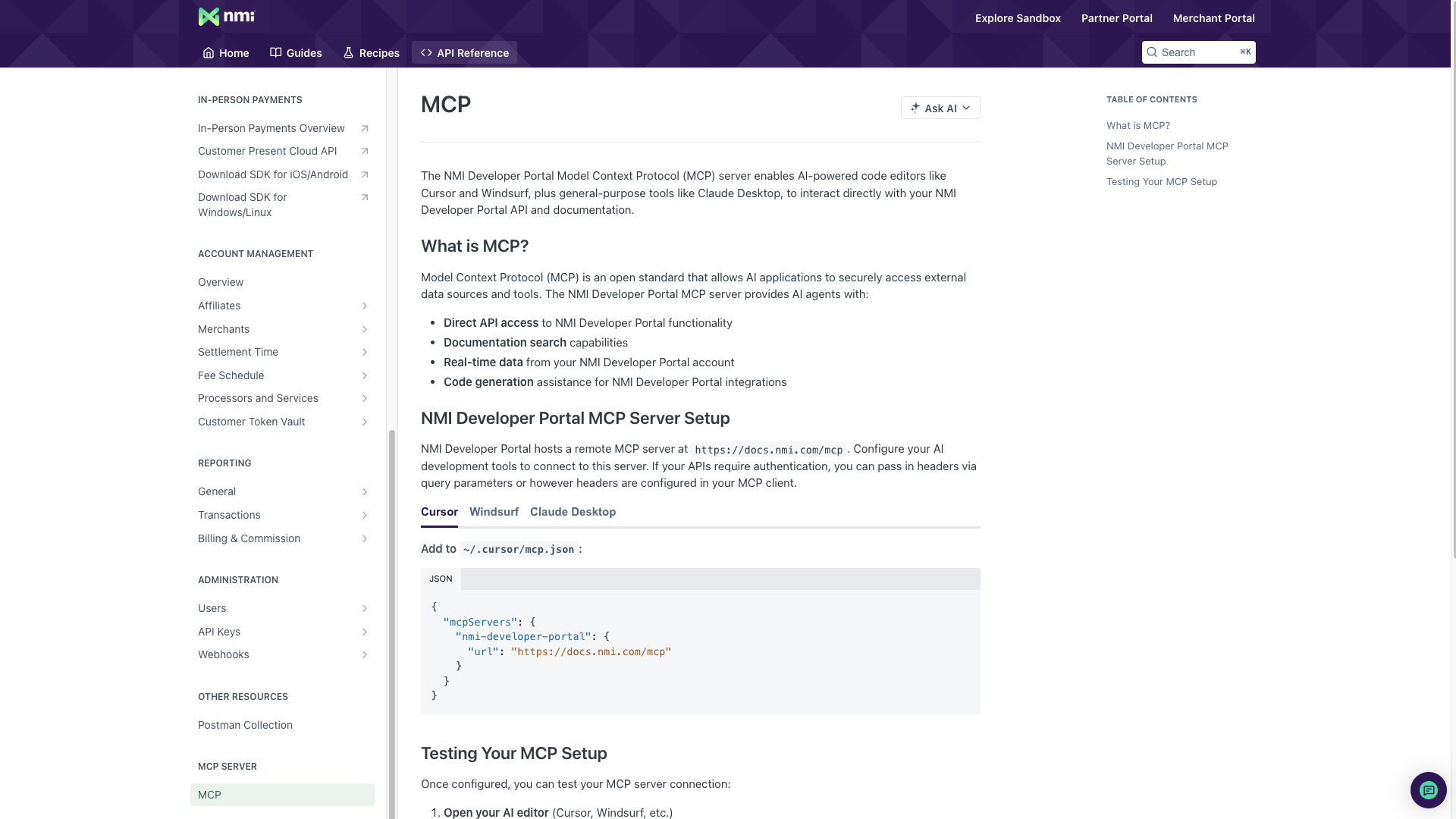The image size is (1456, 819).
Task: Open Guides via the book icon
Action: pyautogui.click(x=275, y=52)
